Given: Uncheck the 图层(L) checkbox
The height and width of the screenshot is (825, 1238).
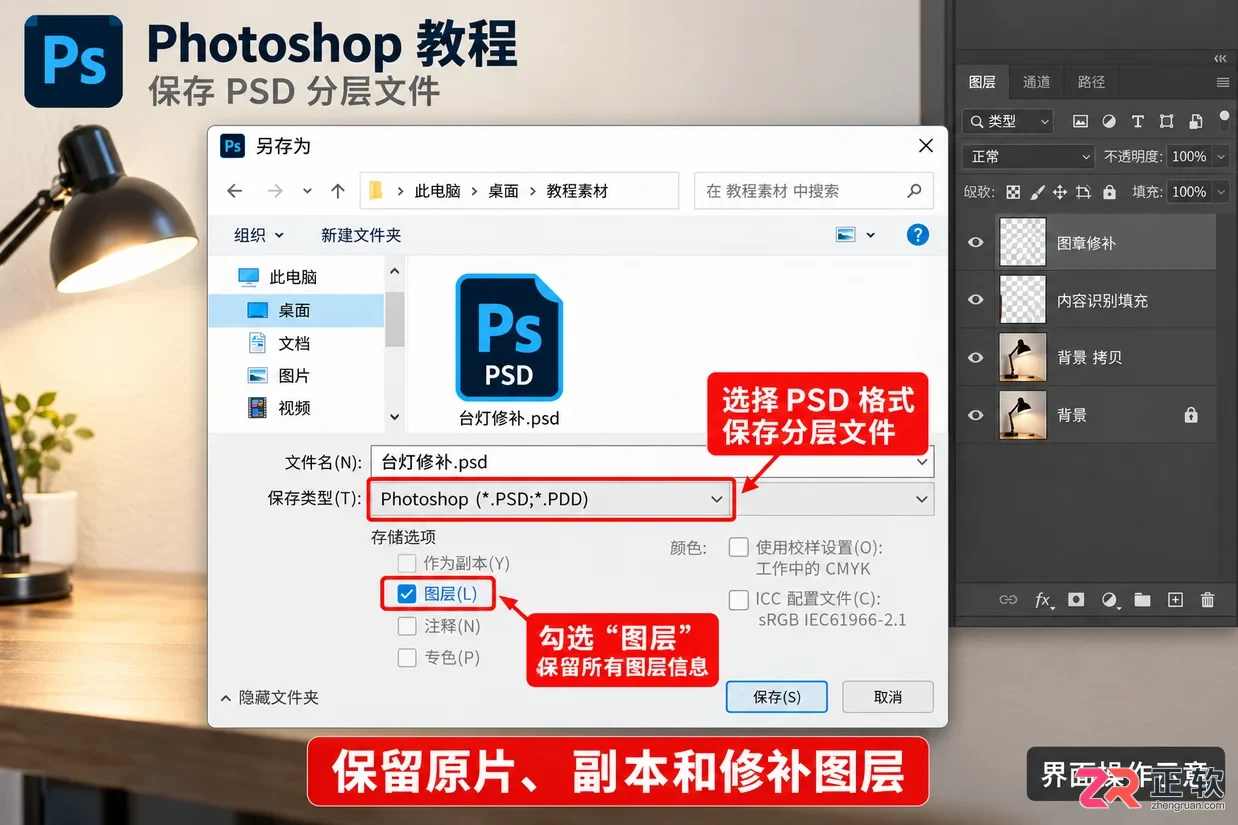Looking at the screenshot, I should 406,594.
